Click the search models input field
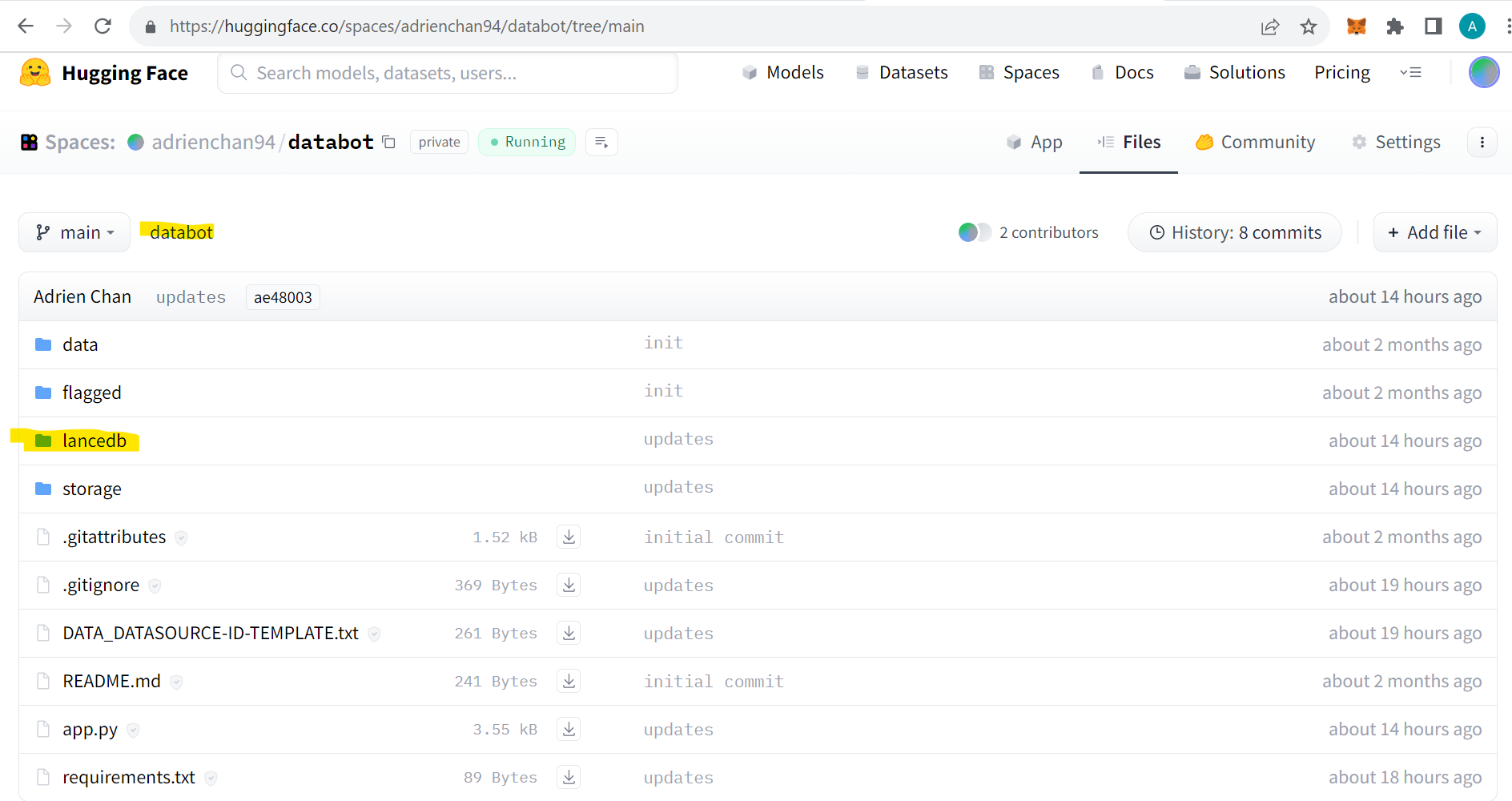Screen dimensions: 1512x801 coord(448,73)
